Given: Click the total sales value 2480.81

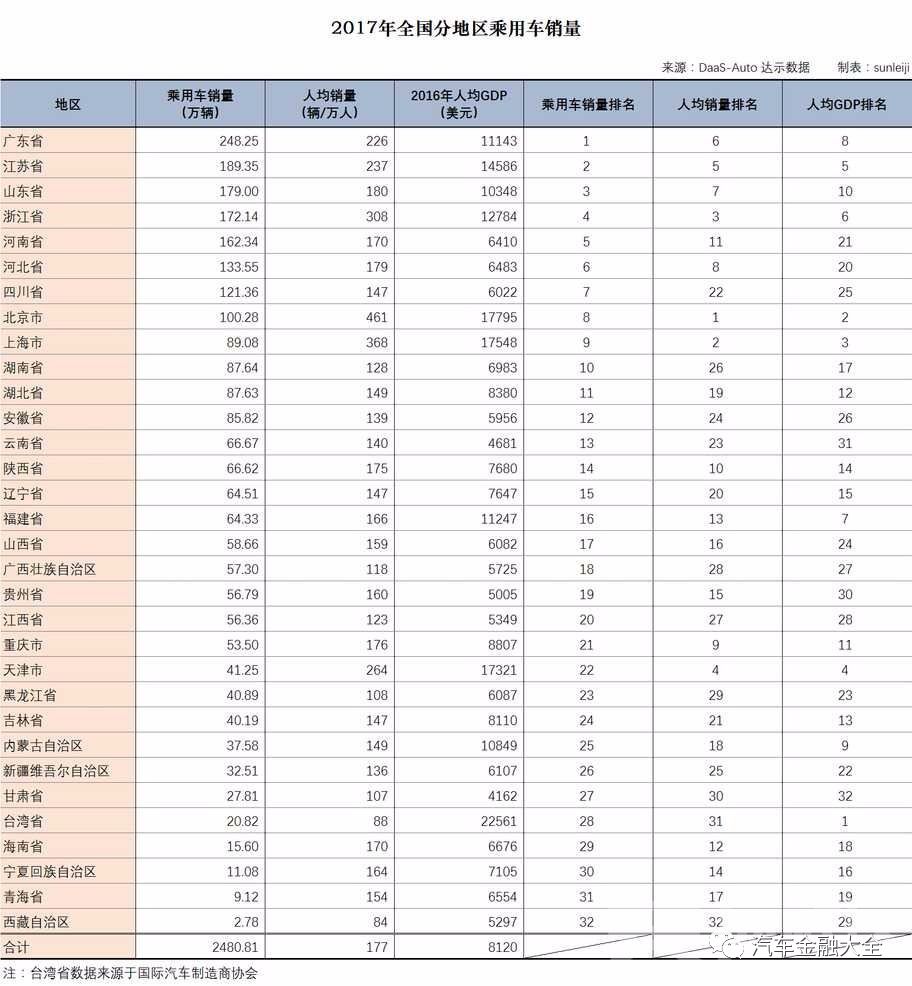Looking at the screenshot, I should [x=235, y=946].
